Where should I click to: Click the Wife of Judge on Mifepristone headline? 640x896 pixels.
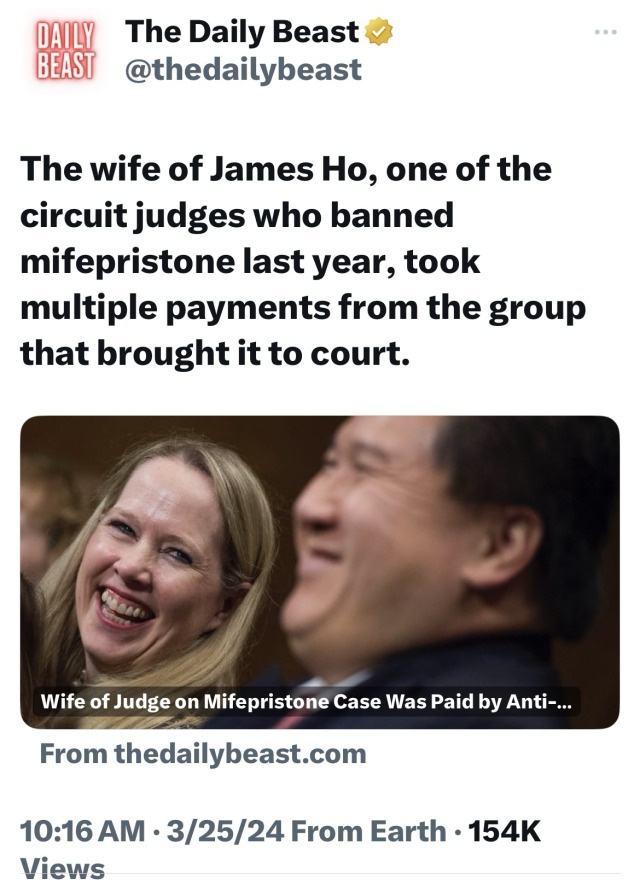pyautogui.click(x=306, y=702)
